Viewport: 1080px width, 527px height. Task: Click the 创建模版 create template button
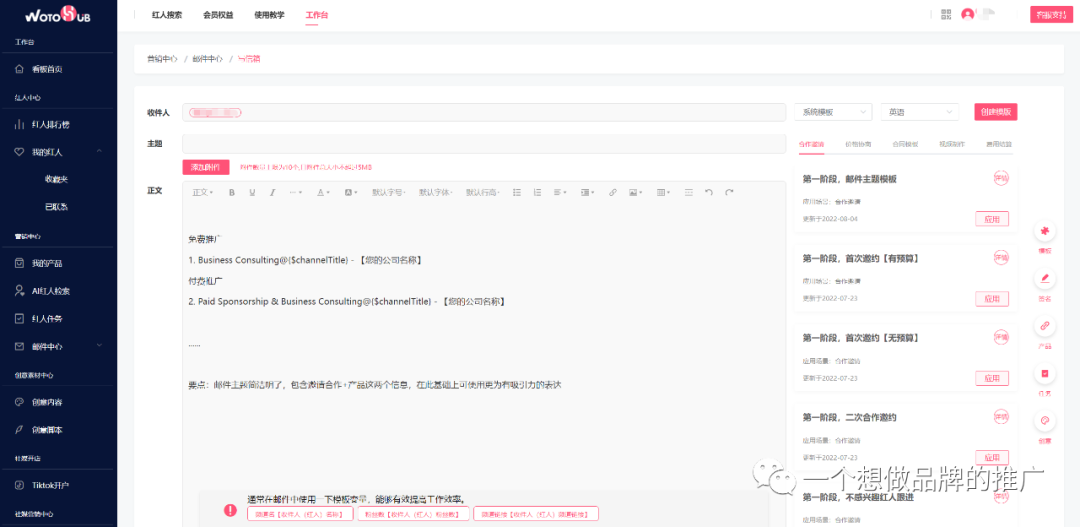click(995, 112)
